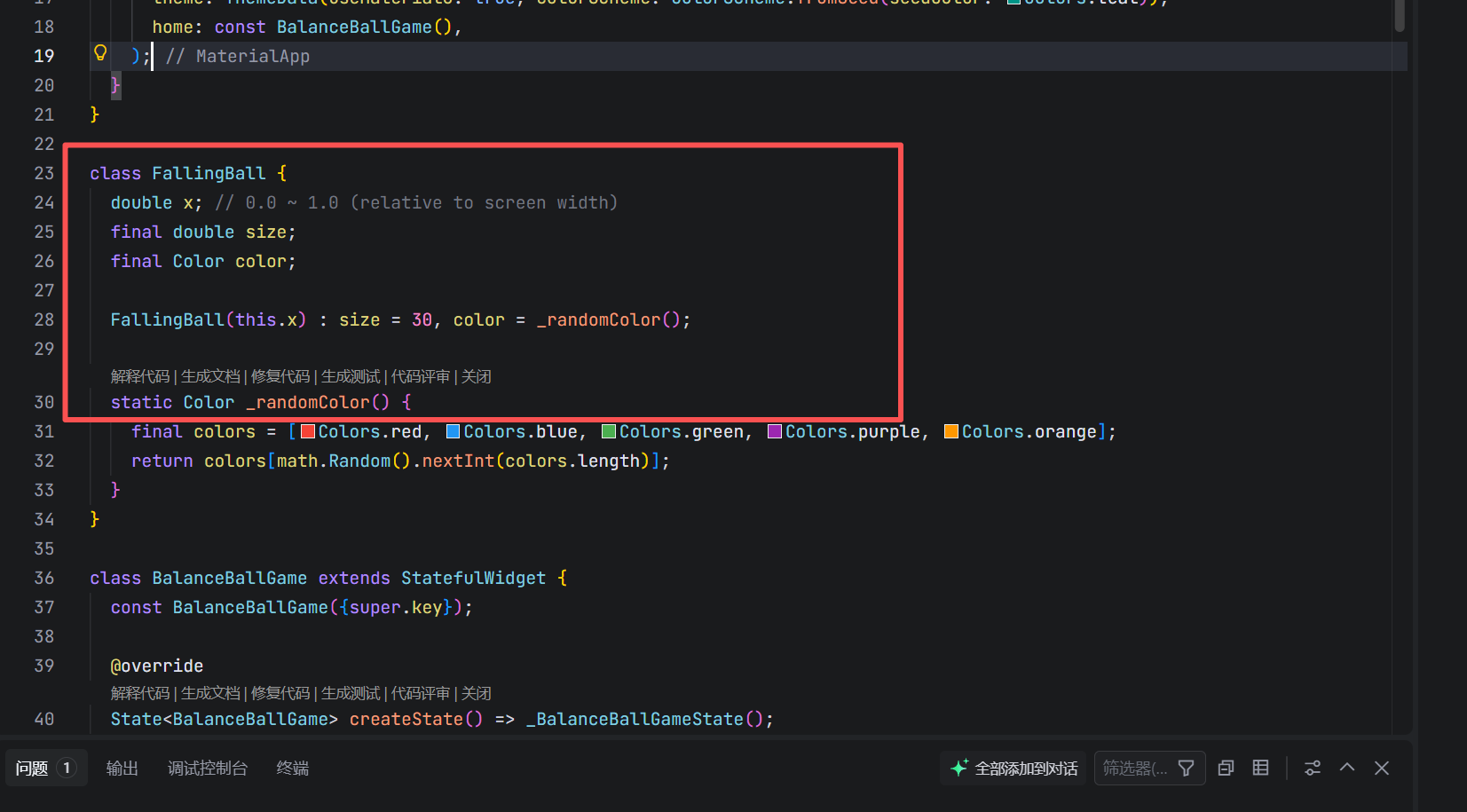Click 关闭 above _randomColor method
Screen dimensions: 1467x812
click(477, 376)
